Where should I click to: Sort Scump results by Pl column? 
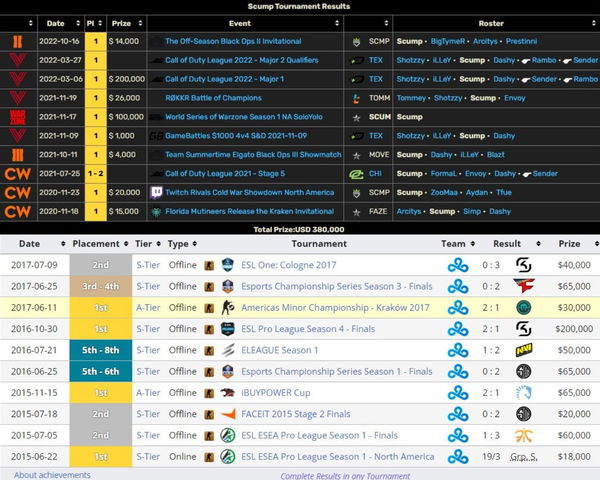click(x=100, y=23)
